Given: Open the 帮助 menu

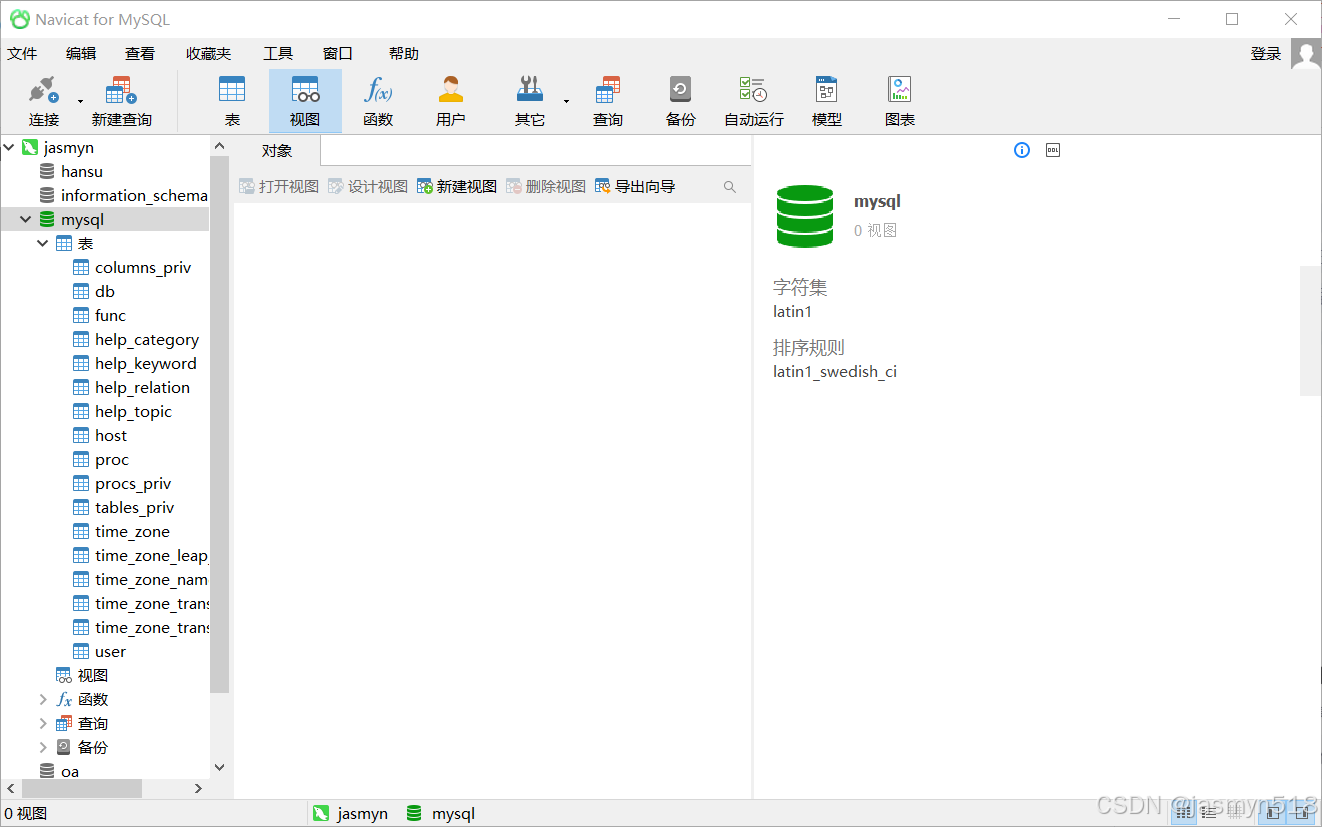Looking at the screenshot, I should coord(404,54).
